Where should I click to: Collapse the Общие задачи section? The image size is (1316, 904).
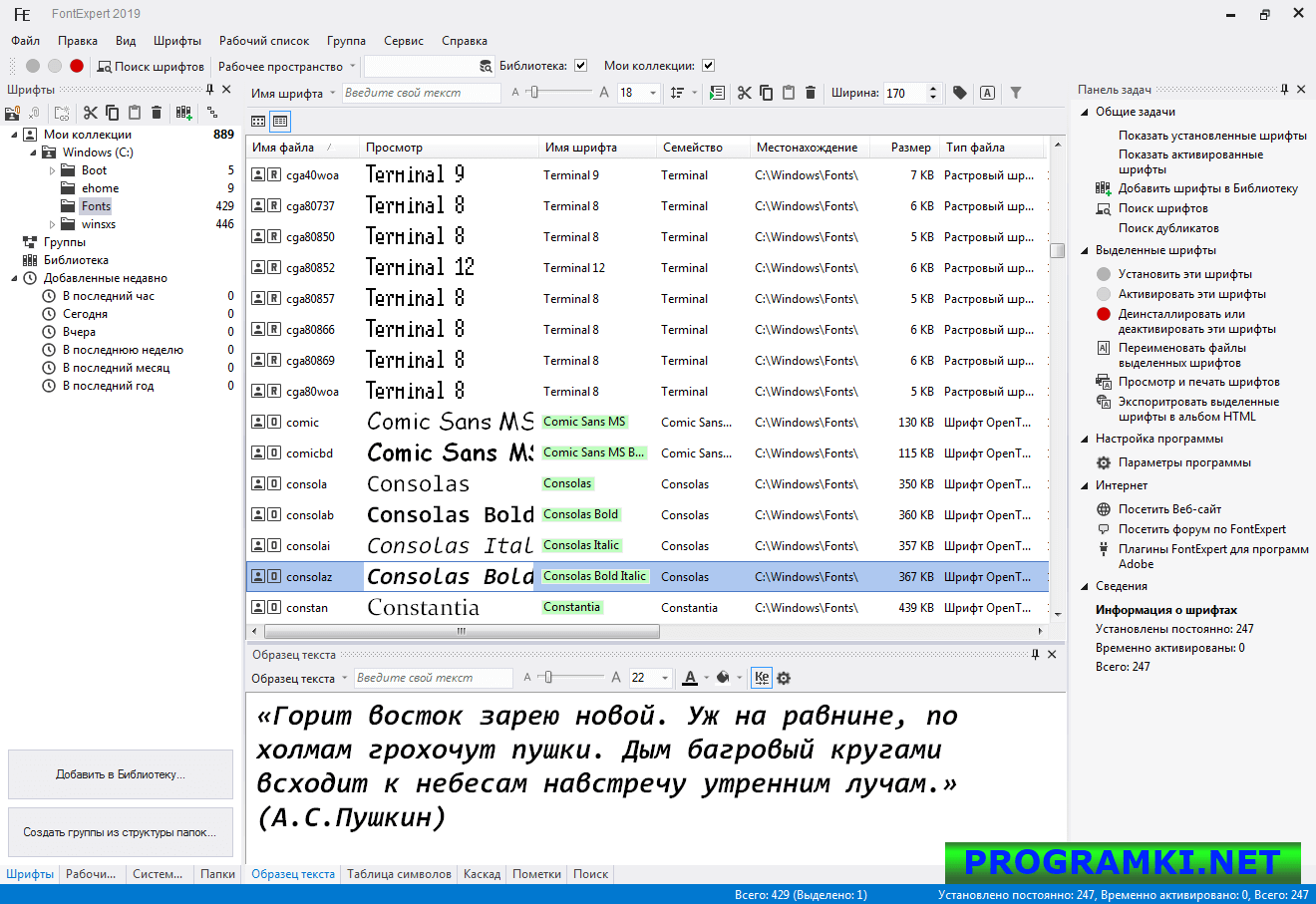tap(1085, 112)
